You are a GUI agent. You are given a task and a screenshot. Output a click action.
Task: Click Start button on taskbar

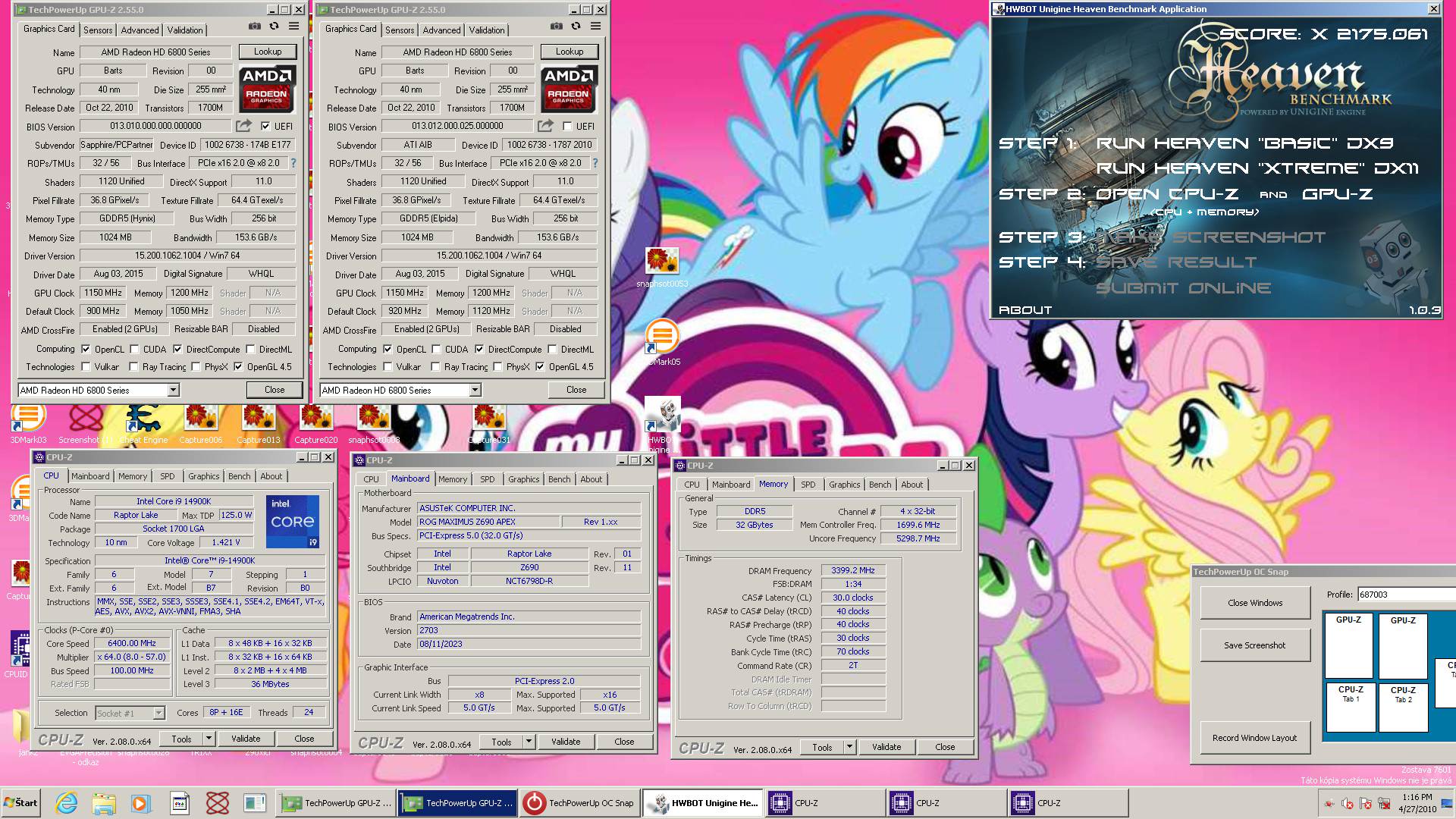21,803
